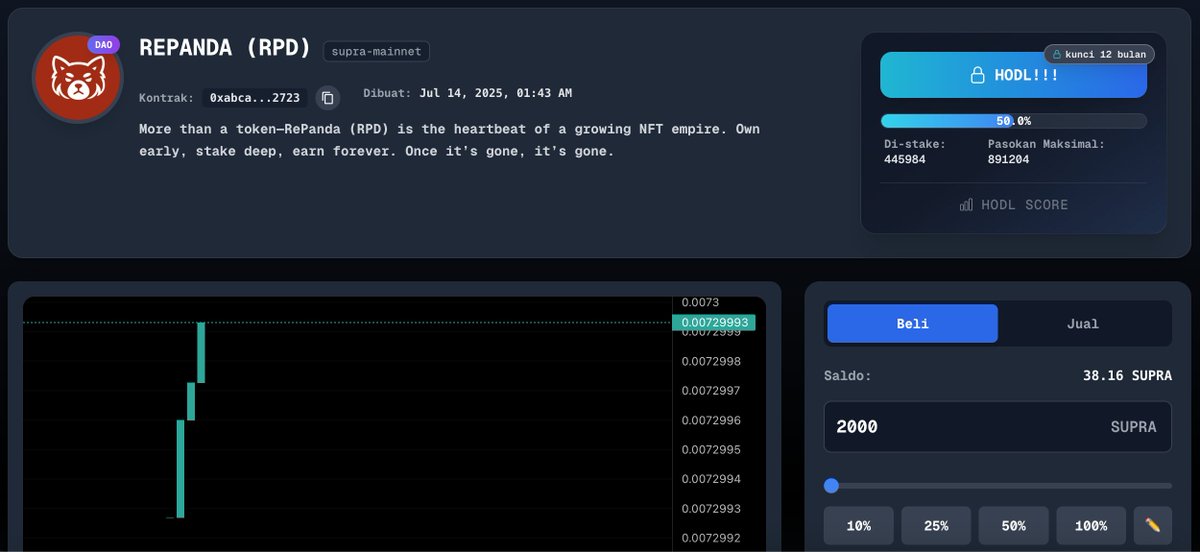Click the 38.16 SUPRA balance
Image resolution: width=1200 pixels, height=552 pixels.
(1127, 376)
